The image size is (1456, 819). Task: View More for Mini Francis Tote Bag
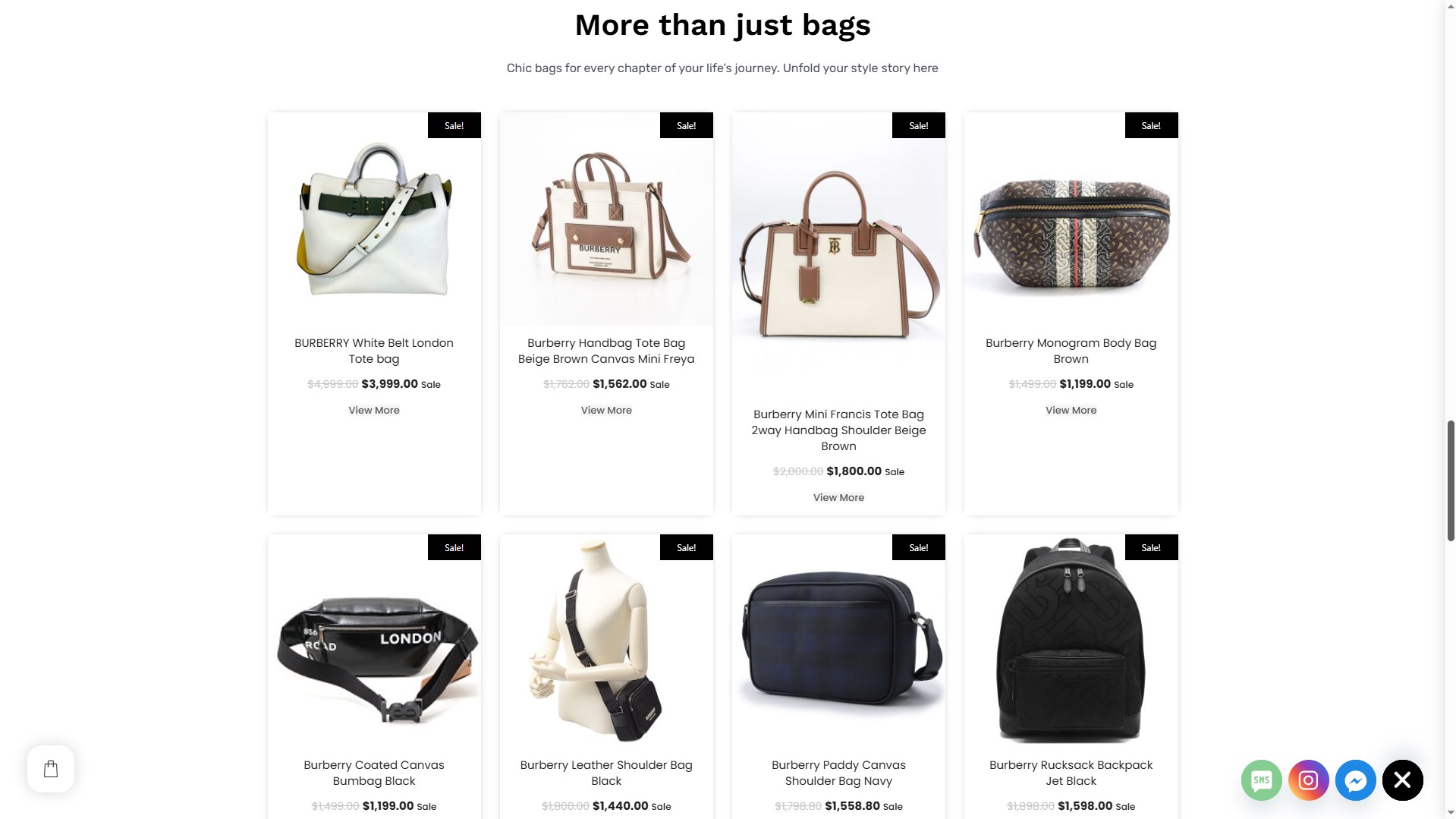click(838, 498)
